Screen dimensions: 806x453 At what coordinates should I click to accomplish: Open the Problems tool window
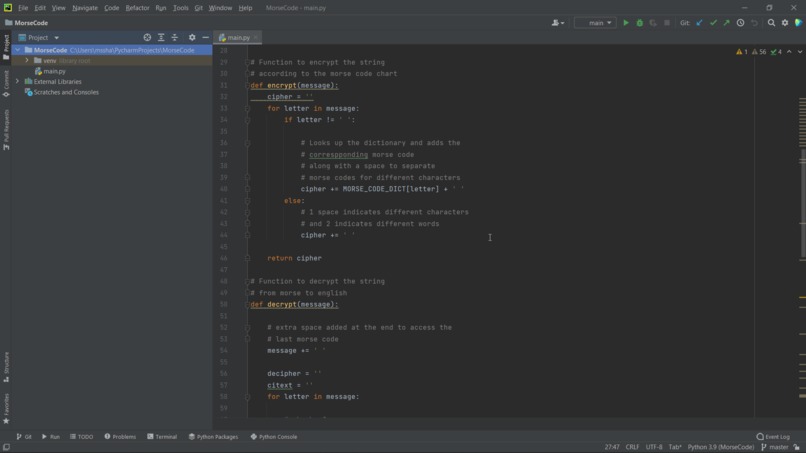point(120,437)
